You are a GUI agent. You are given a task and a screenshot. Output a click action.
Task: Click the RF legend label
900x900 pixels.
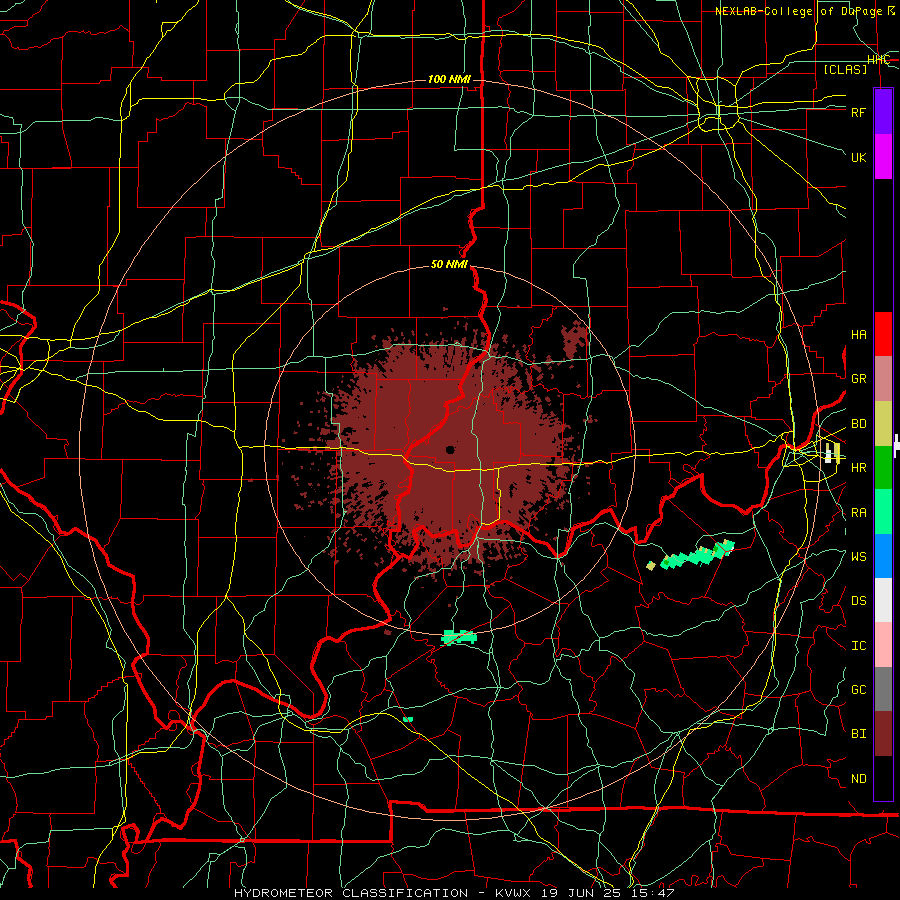pyautogui.click(x=859, y=112)
